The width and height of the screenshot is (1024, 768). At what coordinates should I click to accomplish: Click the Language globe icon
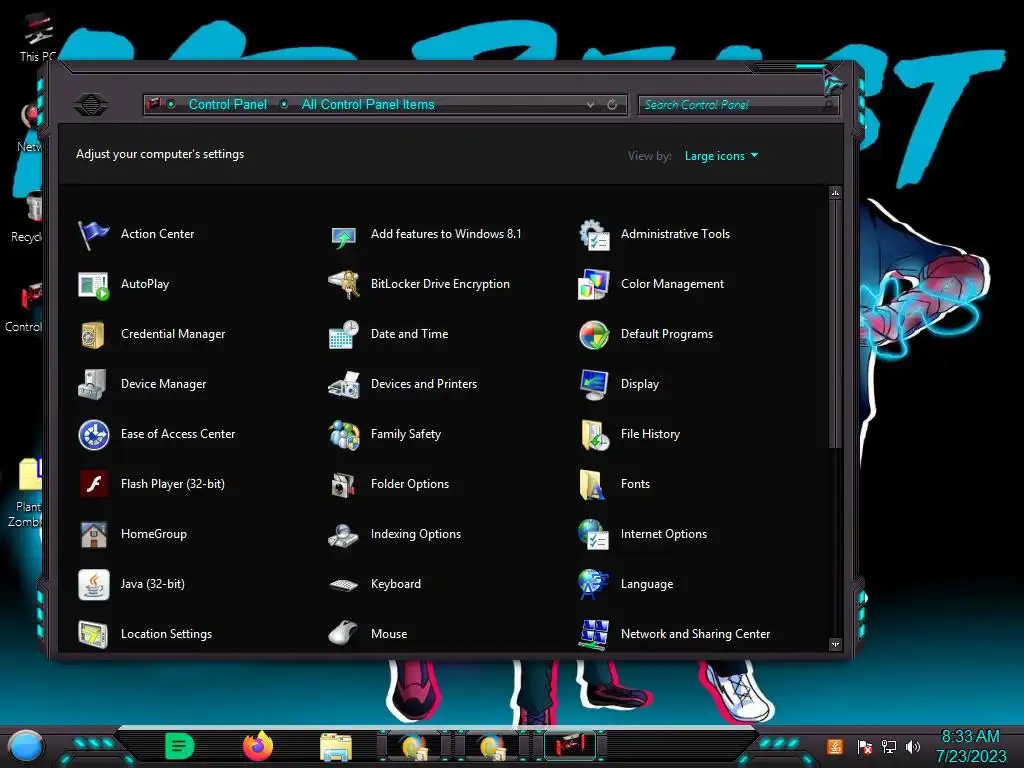594,584
